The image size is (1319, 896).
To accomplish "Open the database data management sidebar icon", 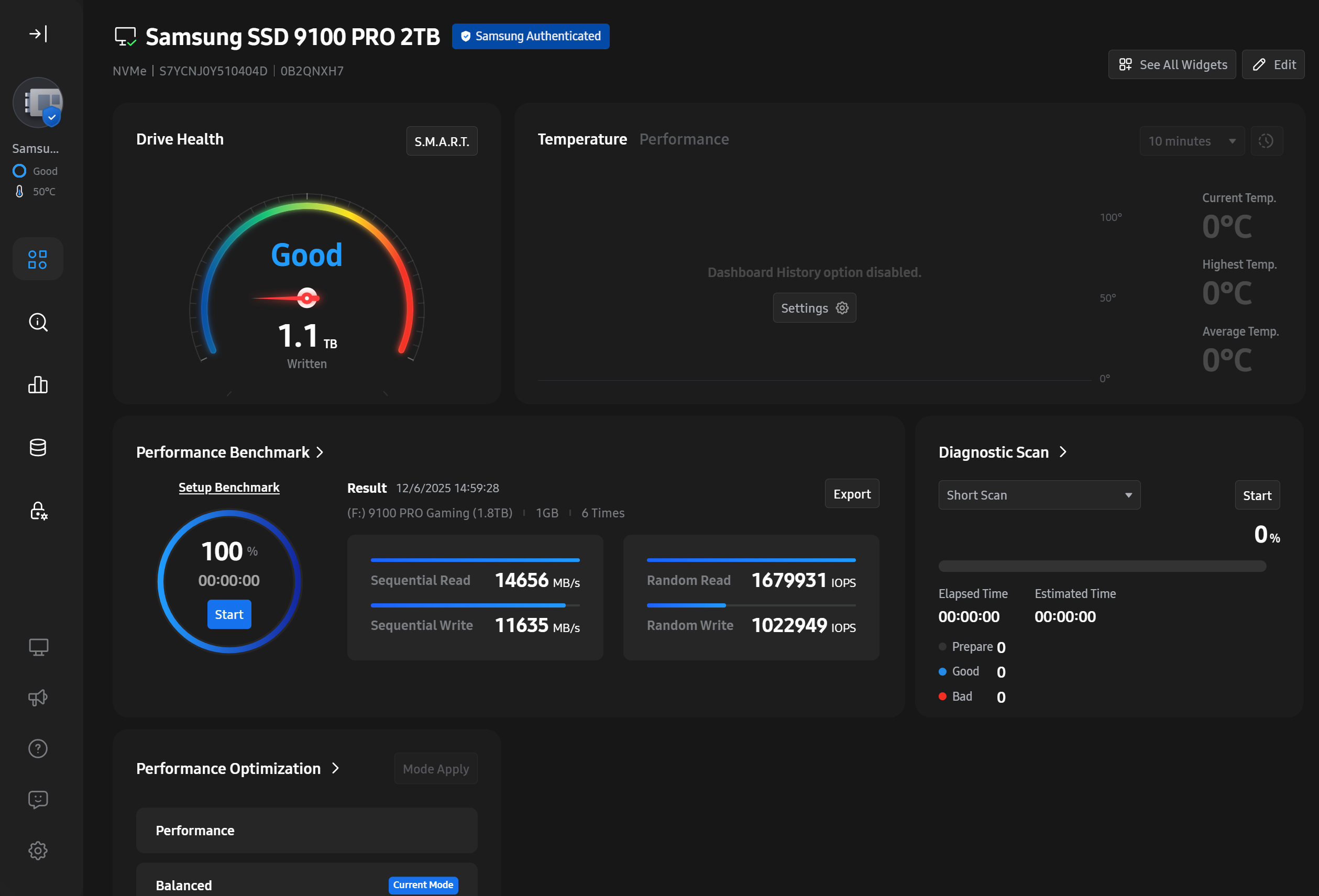I will [x=38, y=448].
